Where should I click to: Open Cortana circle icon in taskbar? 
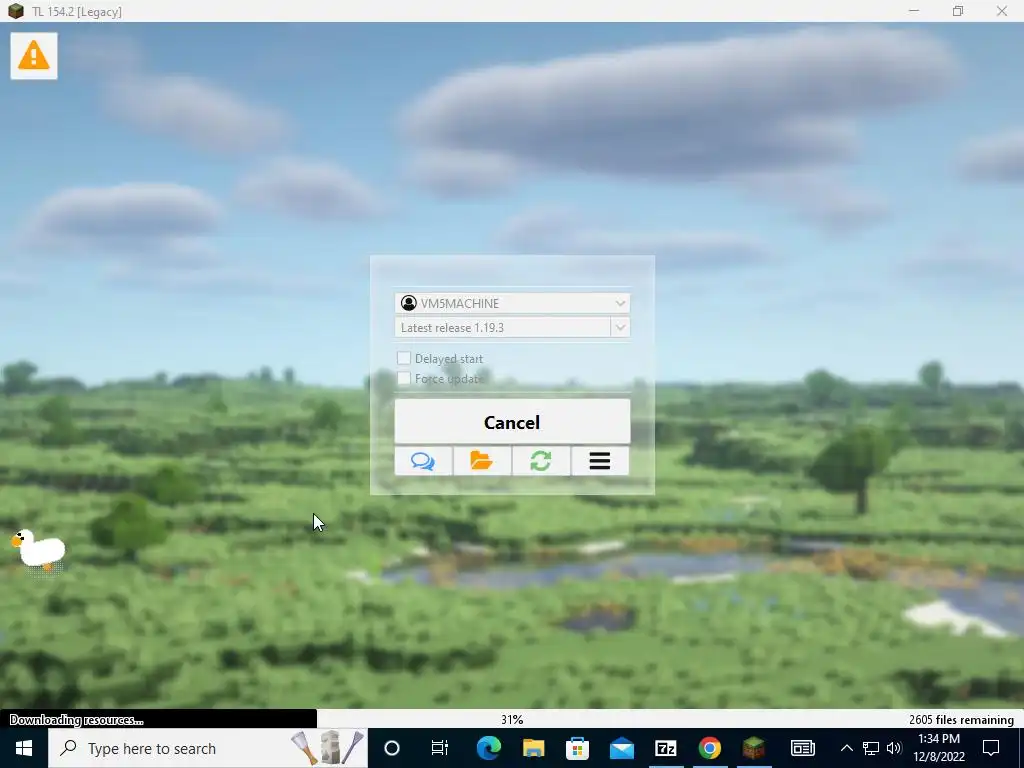click(x=392, y=748)
